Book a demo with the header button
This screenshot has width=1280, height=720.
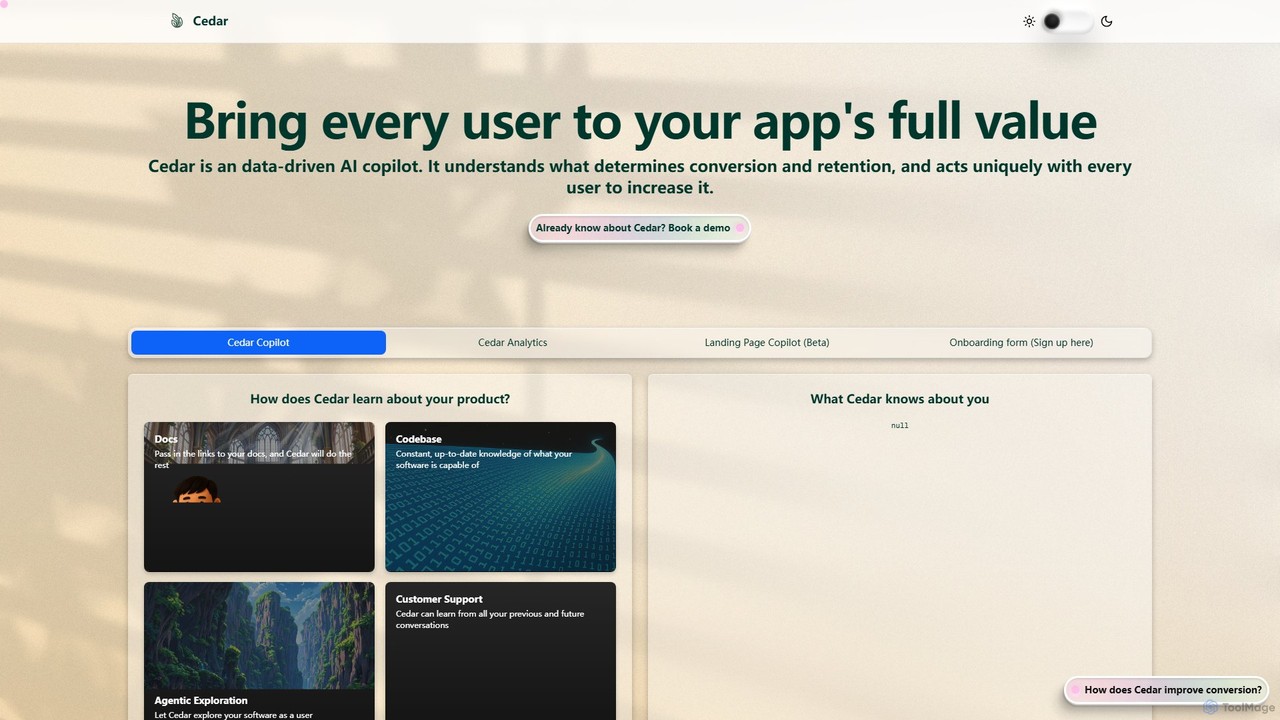coord(639,228)
